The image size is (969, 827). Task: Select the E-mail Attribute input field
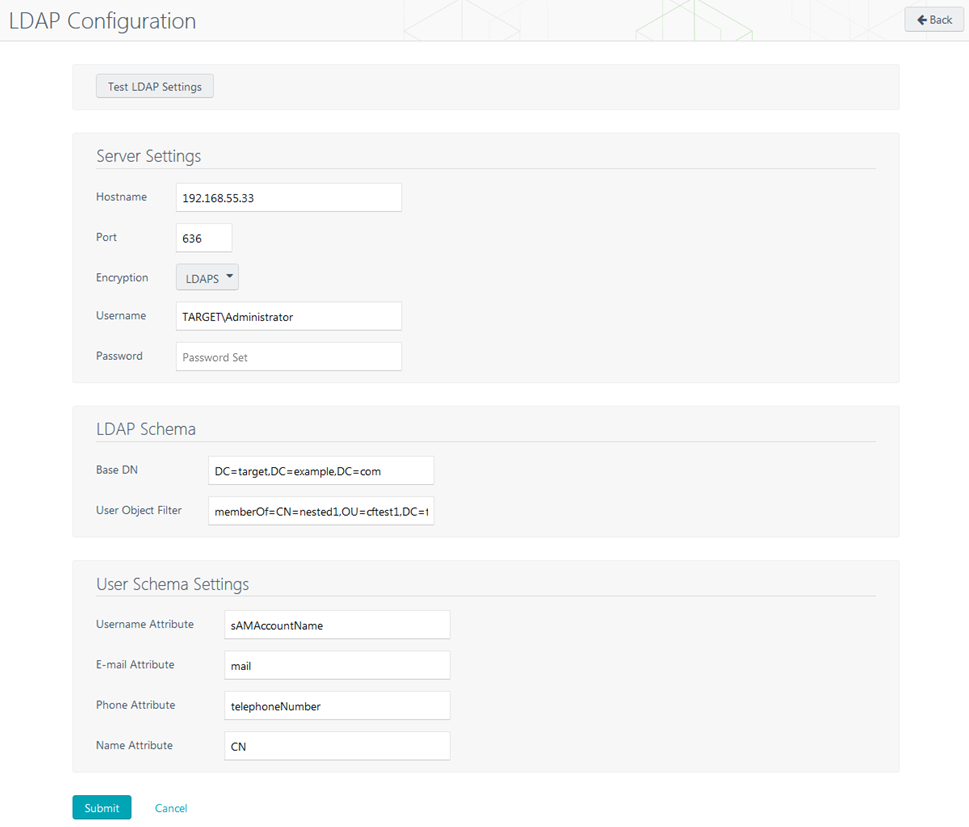coord(337,665)
